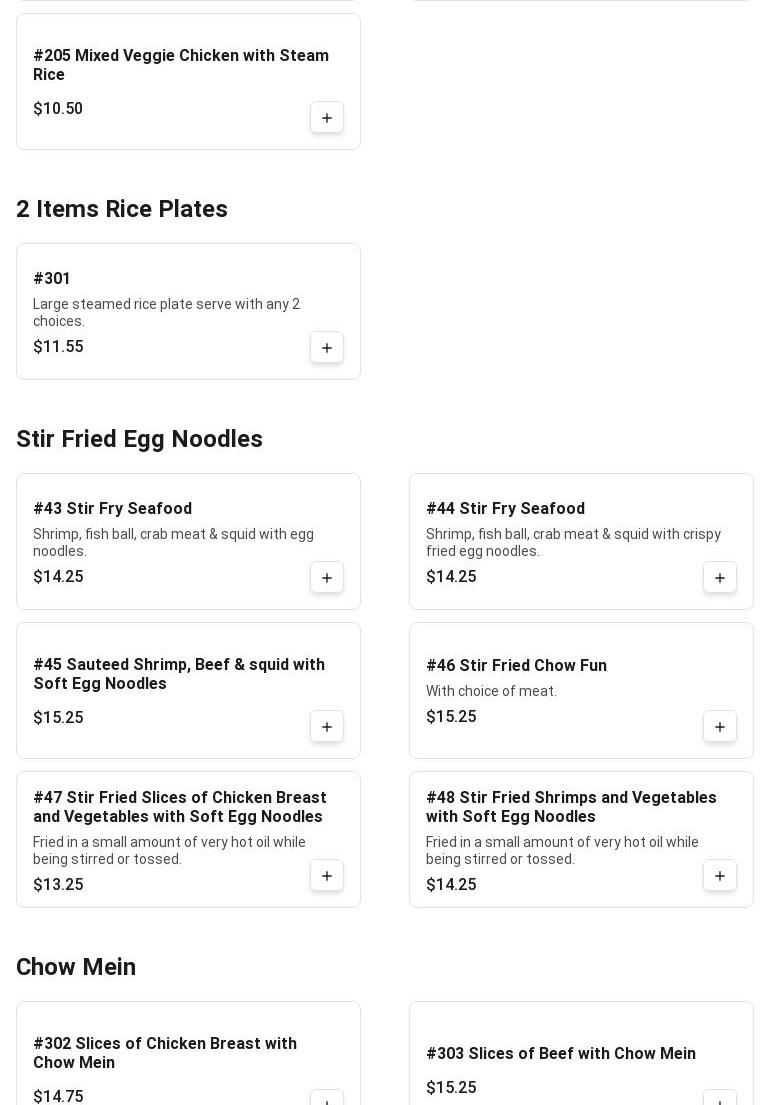Image resolution: width=770 pixels, height=1105 pixels.
Task: Click the Stir Fried Egg Noodles heading
Action: click(x=139, y=439)
